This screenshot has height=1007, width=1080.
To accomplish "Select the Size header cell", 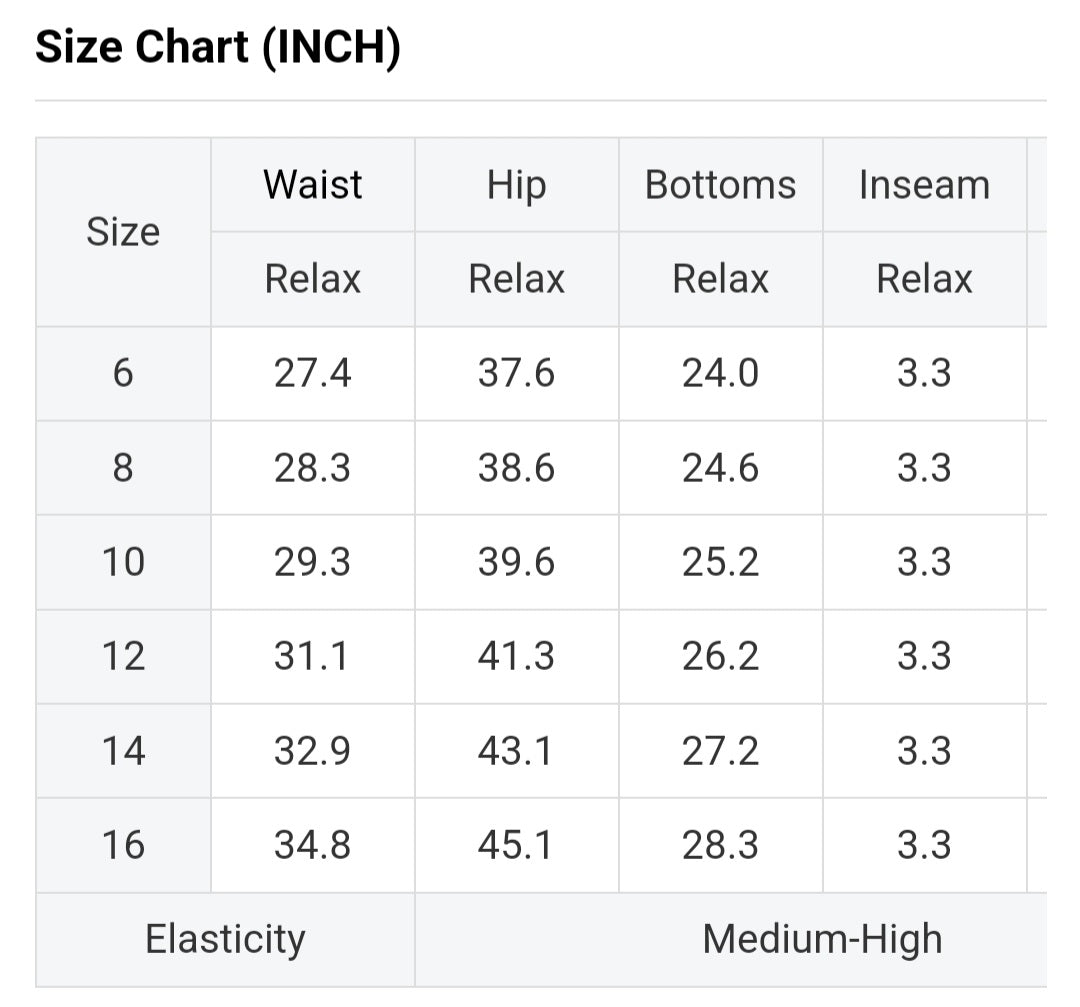I will (123, 232).
